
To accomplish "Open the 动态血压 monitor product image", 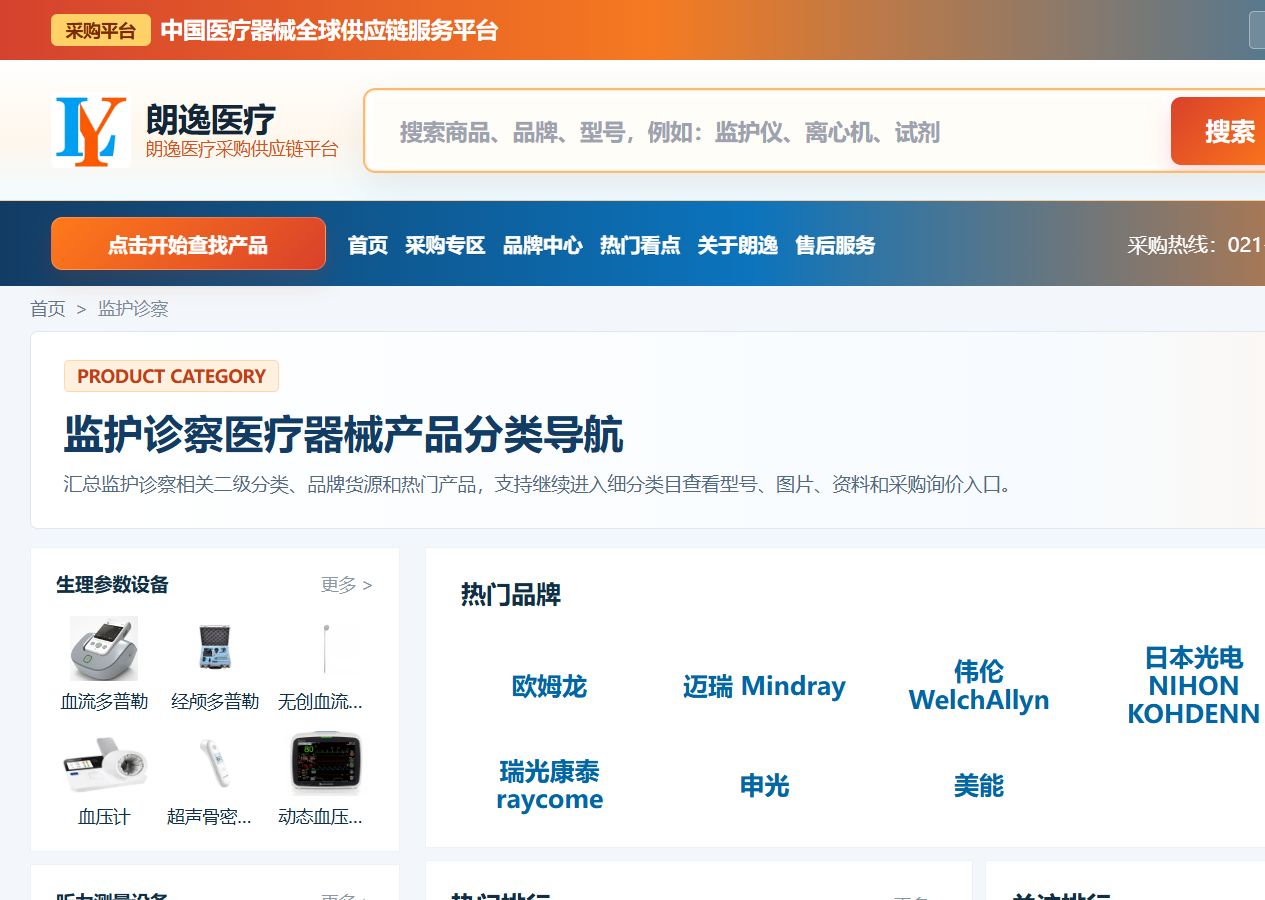I will click(325, 764).
